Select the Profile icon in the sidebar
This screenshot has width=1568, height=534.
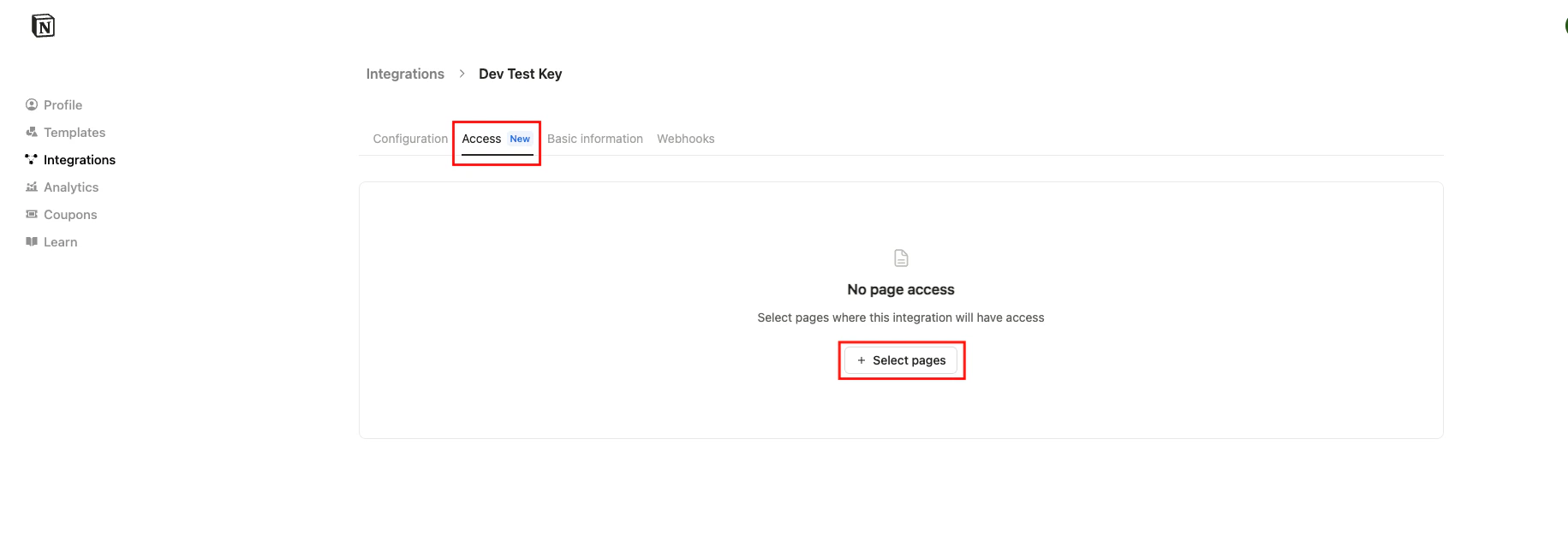[x=31, y=104]
